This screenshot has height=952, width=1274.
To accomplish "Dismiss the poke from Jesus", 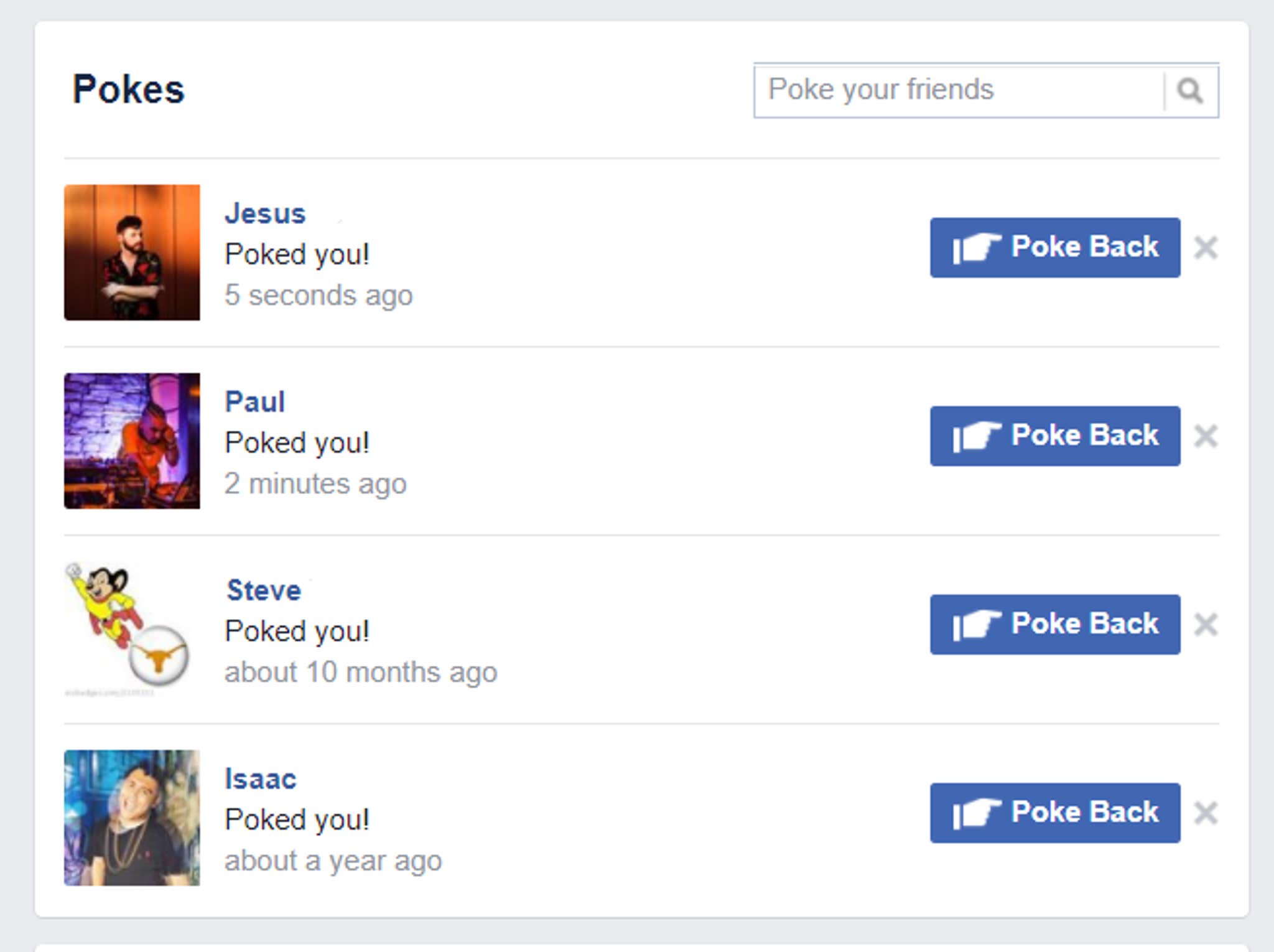I will [1207, 248].
